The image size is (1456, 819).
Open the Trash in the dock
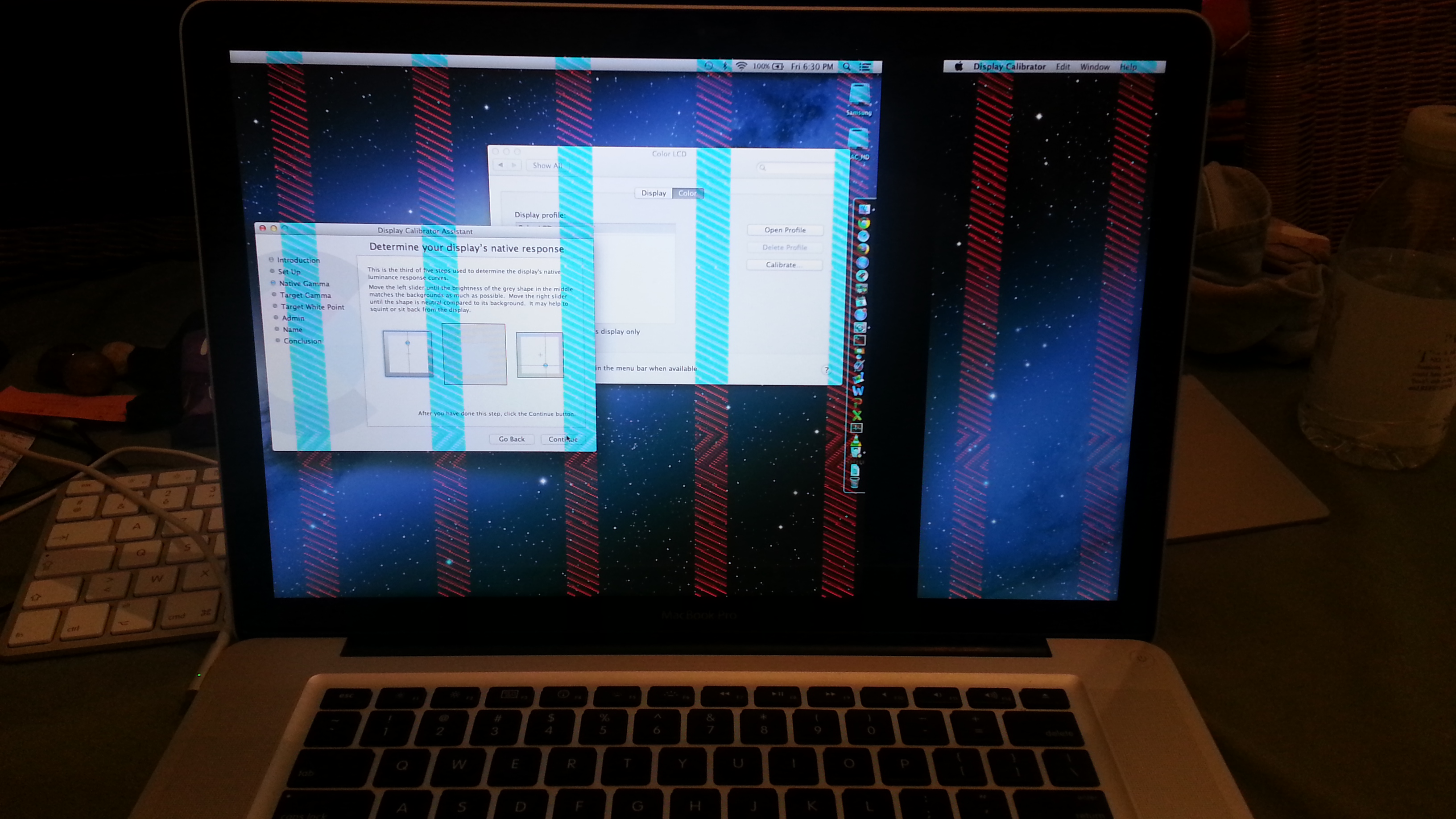854,482
